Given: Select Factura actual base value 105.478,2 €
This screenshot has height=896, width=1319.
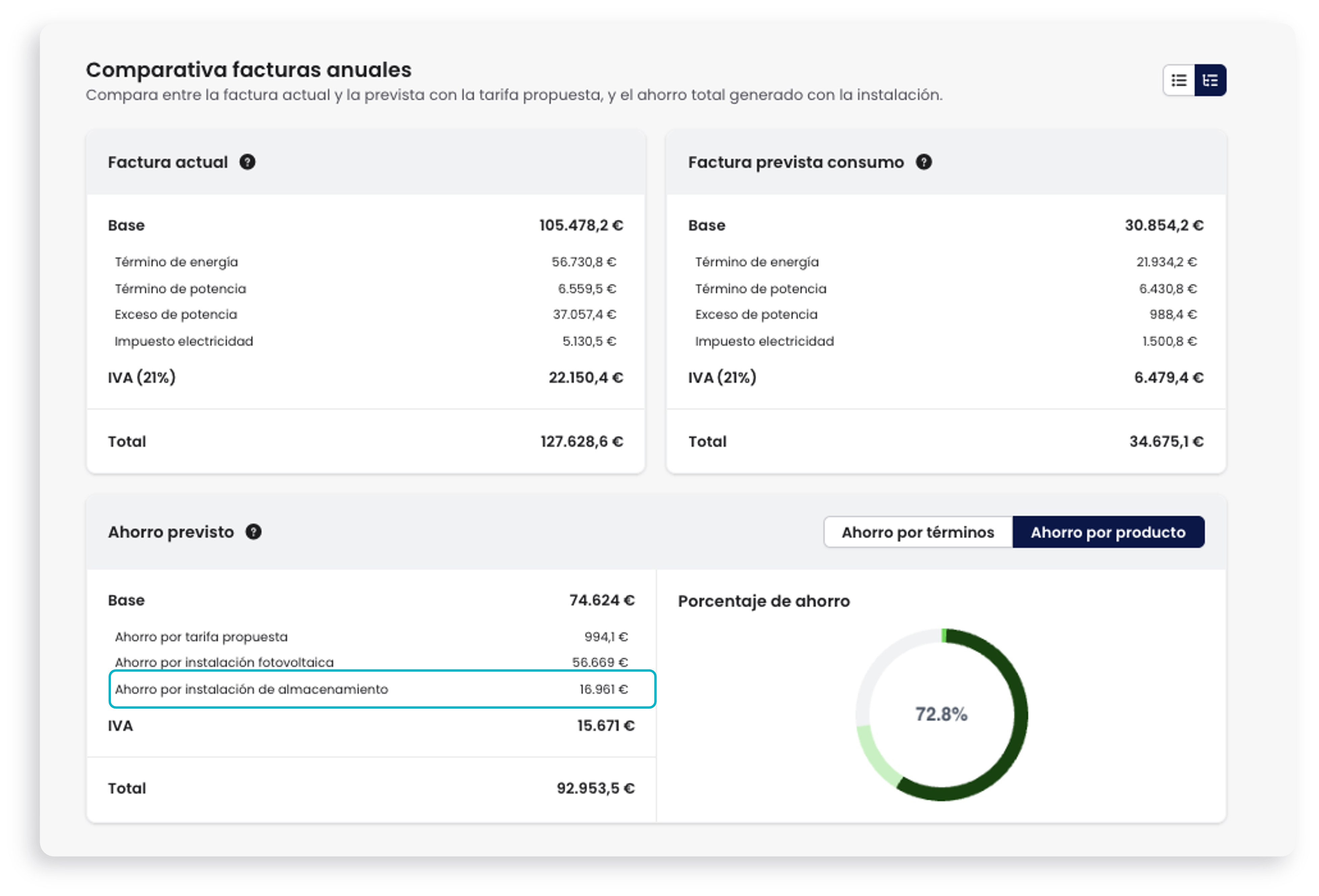Looking at the screenshot, I should pyautogui.click(x=581, y=225).
